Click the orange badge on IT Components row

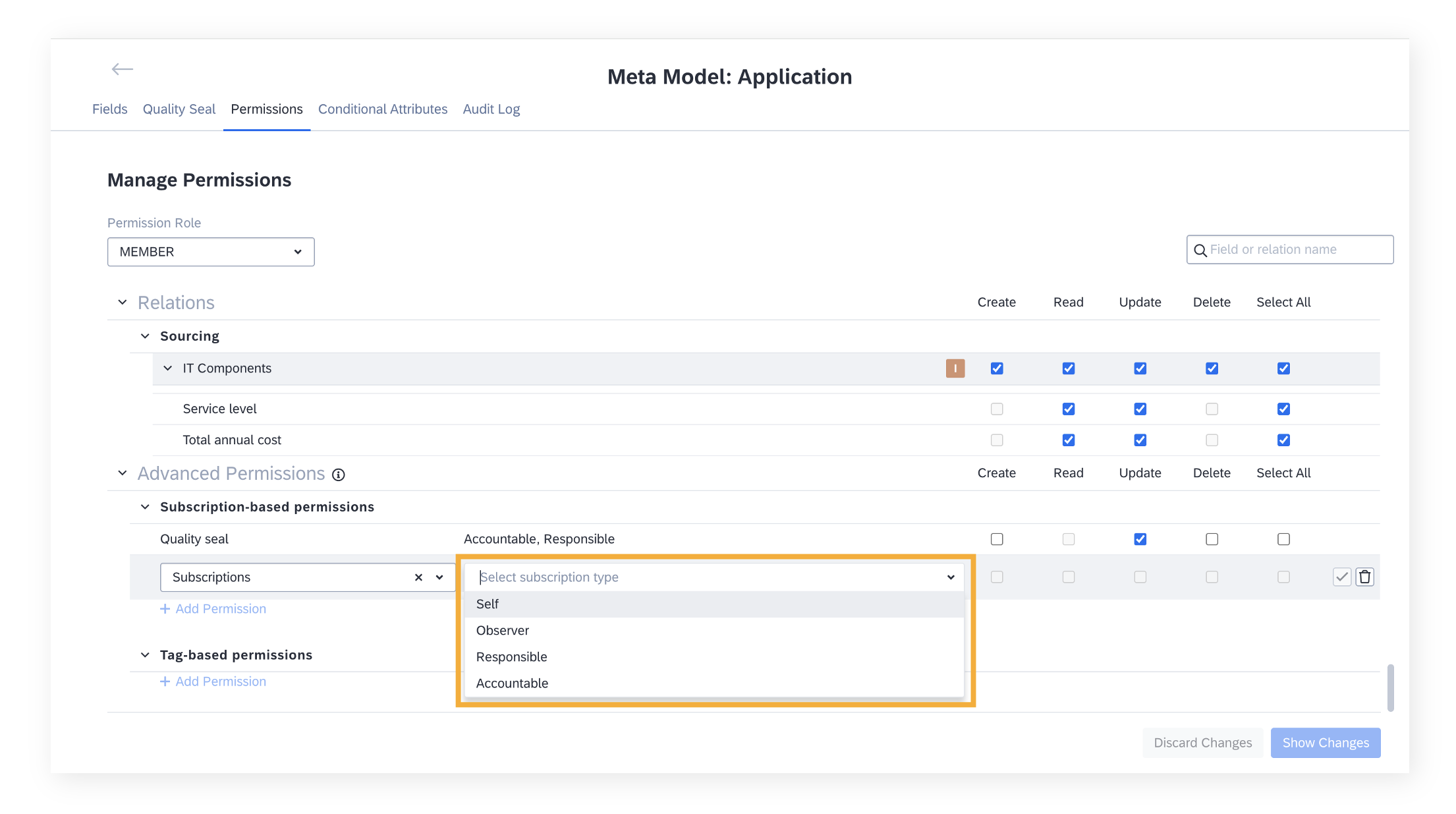[955, 368]
